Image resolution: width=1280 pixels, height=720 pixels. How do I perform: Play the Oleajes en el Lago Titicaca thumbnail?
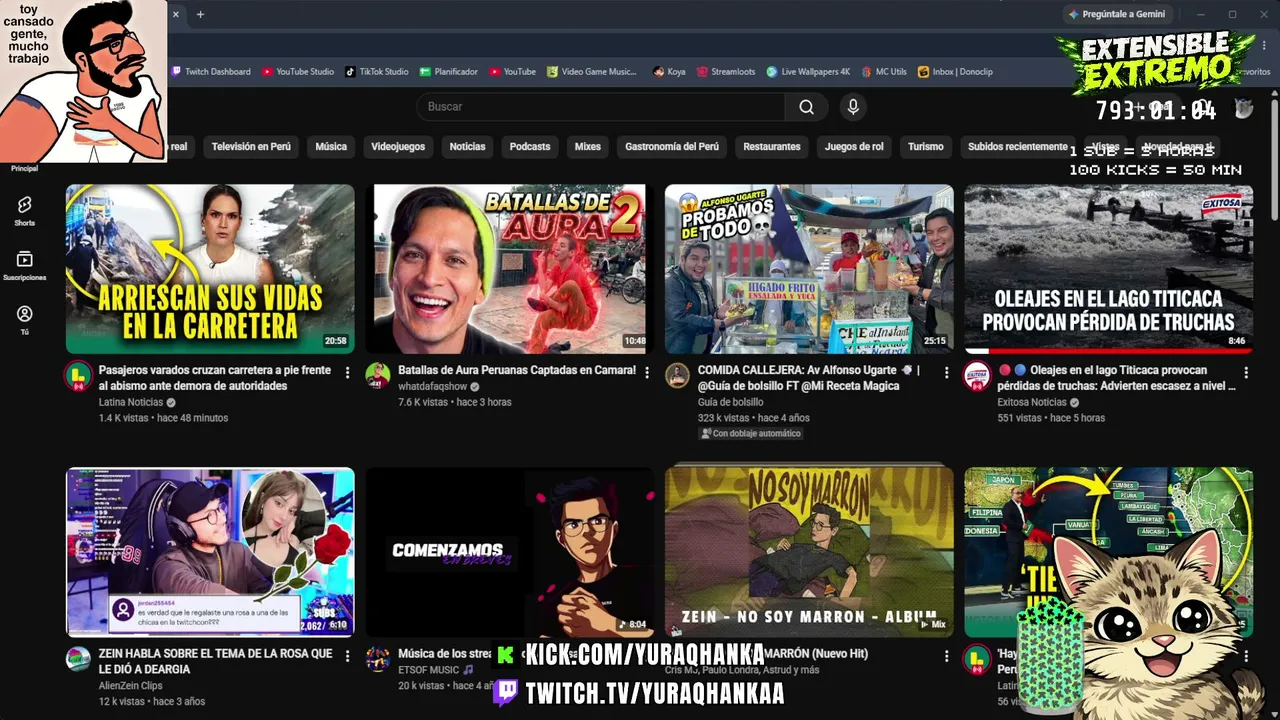click(x=1109, y=269)
